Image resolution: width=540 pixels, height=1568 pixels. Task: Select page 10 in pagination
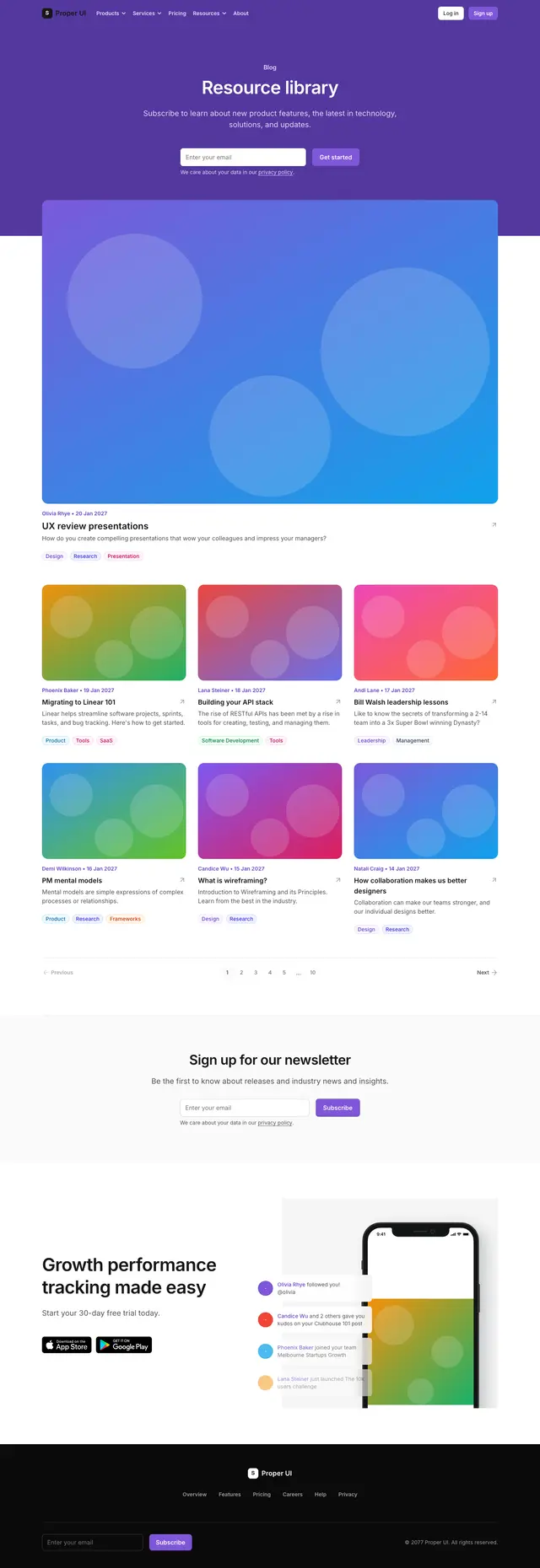point(312,973)
